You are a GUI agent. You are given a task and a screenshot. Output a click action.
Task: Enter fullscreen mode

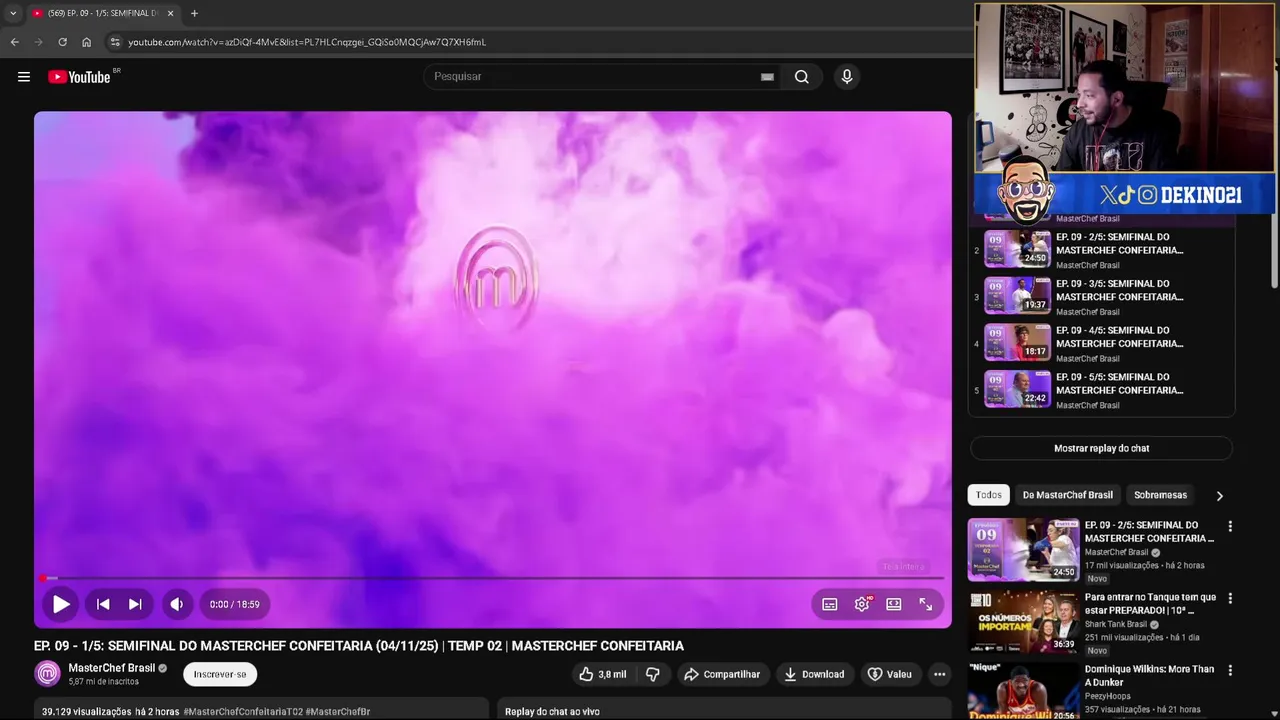click(926, 604)
